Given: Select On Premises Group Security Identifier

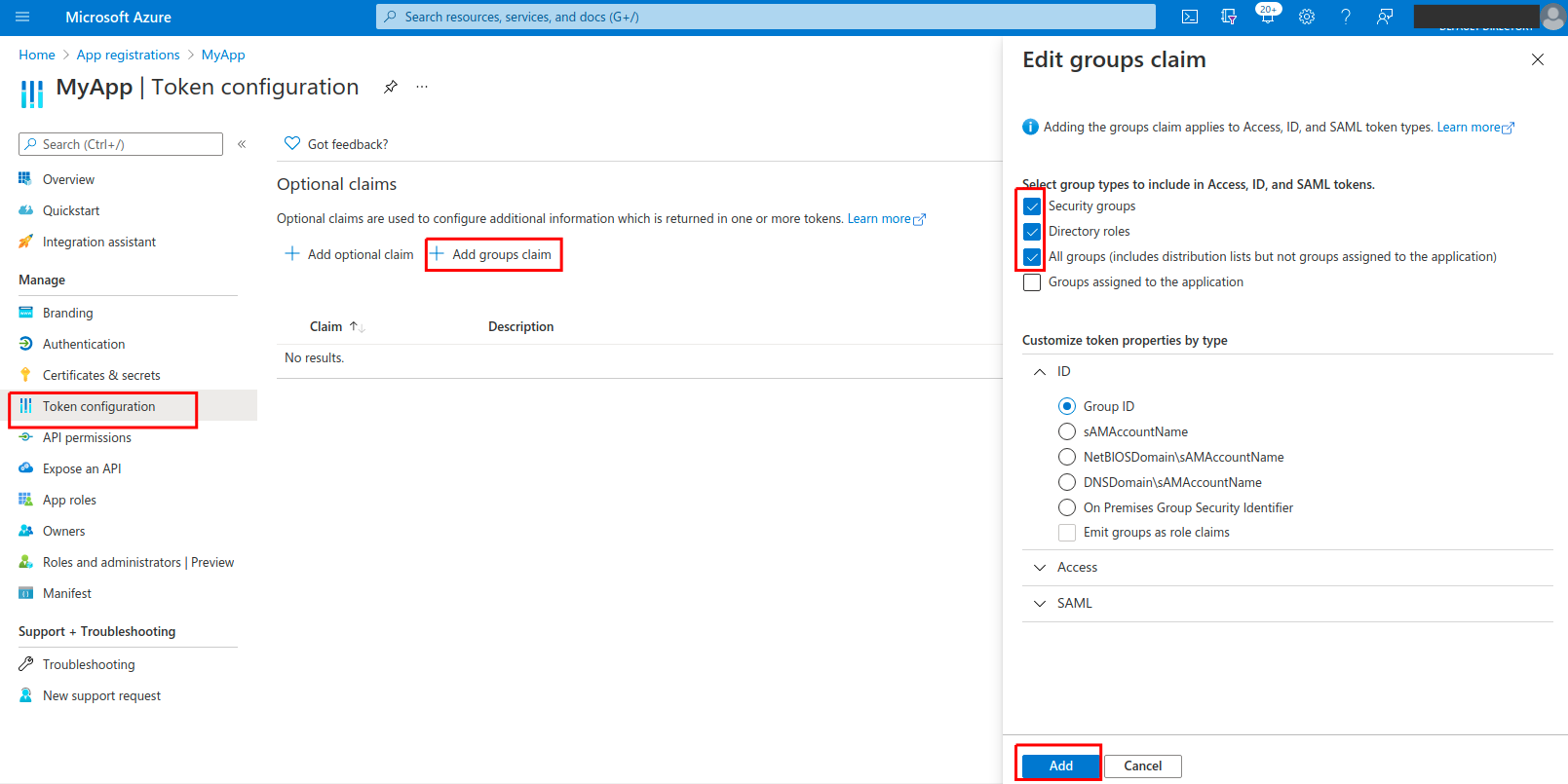Looking at the screenshot, I should (1067, 507).
